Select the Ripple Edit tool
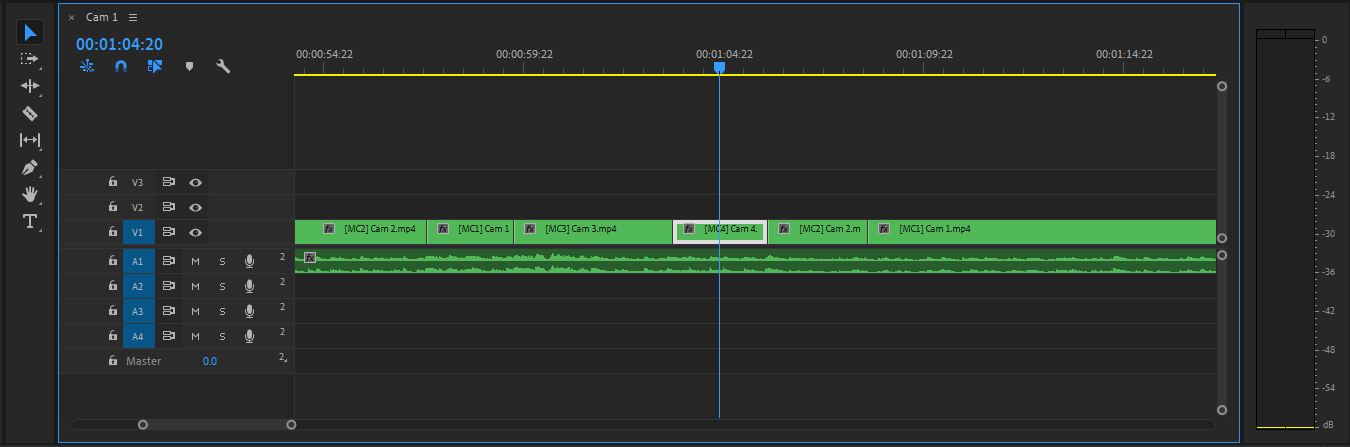Viewport: 1350px width, 447px height. click(x=30, y=86)
